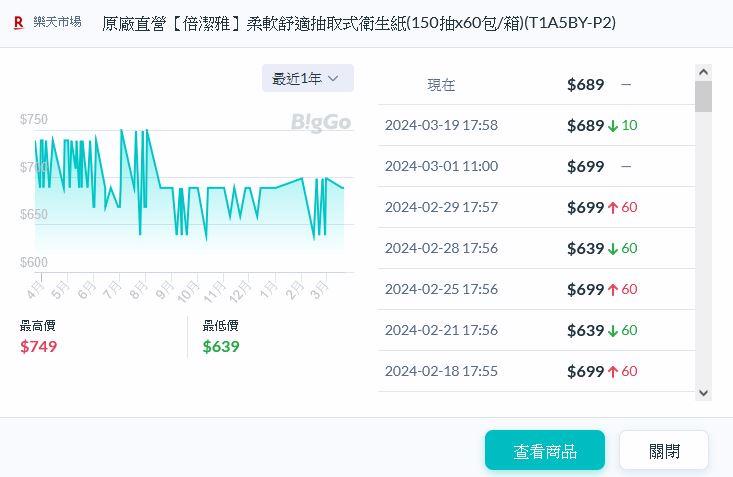This screenshot has height=477, width=733.
Task: Click the red up arrow on 2024-02-25 row
Action: point(613,290)
